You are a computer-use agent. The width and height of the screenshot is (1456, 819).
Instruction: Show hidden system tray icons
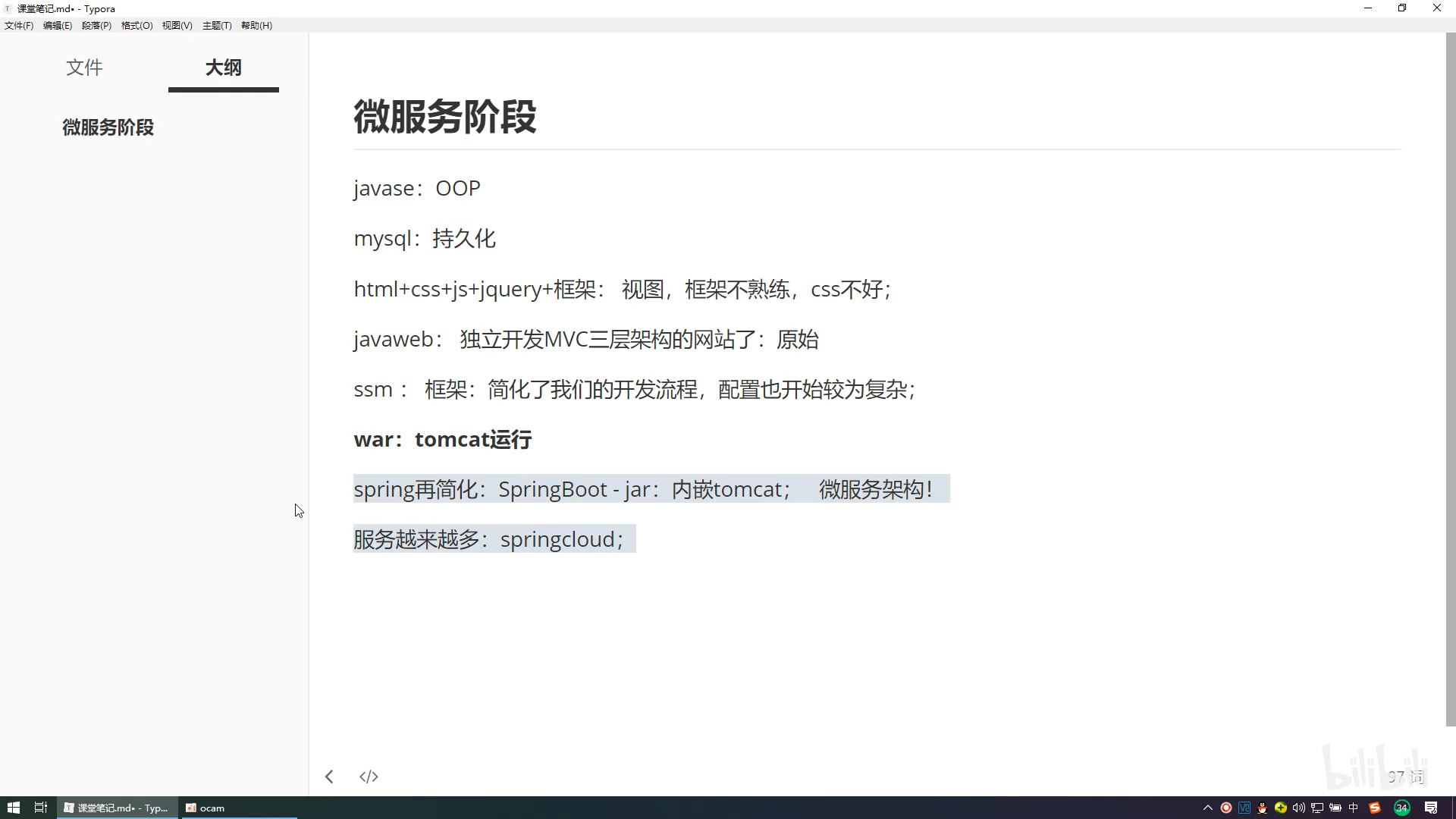1208,808
